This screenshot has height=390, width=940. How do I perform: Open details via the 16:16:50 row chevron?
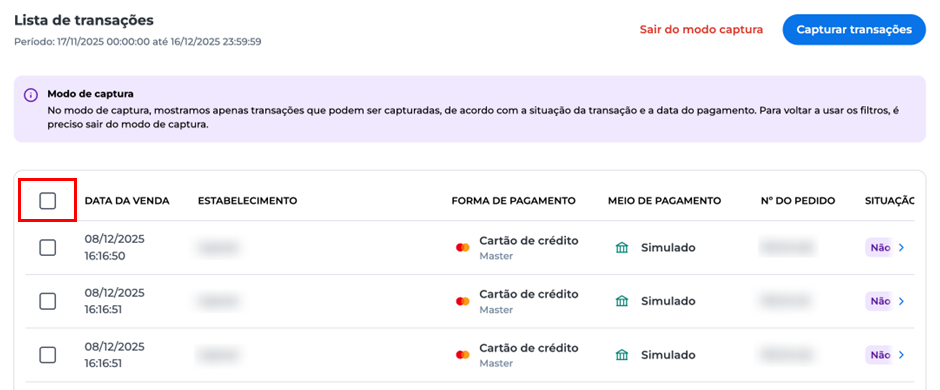coord(900,247)
